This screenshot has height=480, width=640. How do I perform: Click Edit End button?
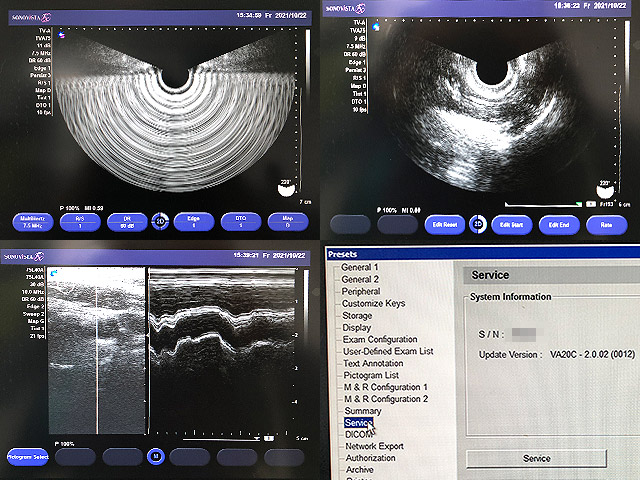point(559,225)
